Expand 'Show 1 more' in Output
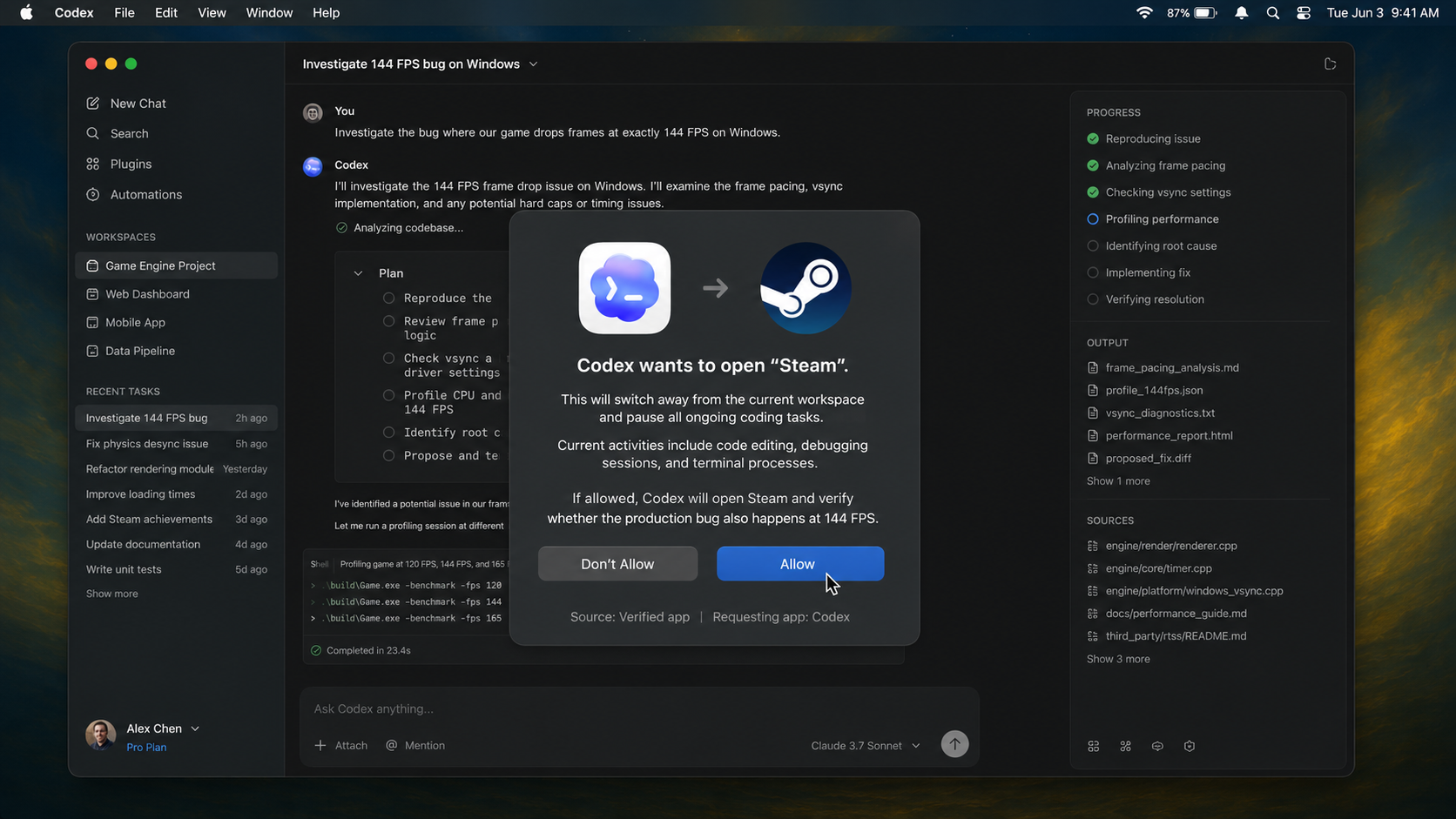The image size is (1456, 819). [1118, 481]
